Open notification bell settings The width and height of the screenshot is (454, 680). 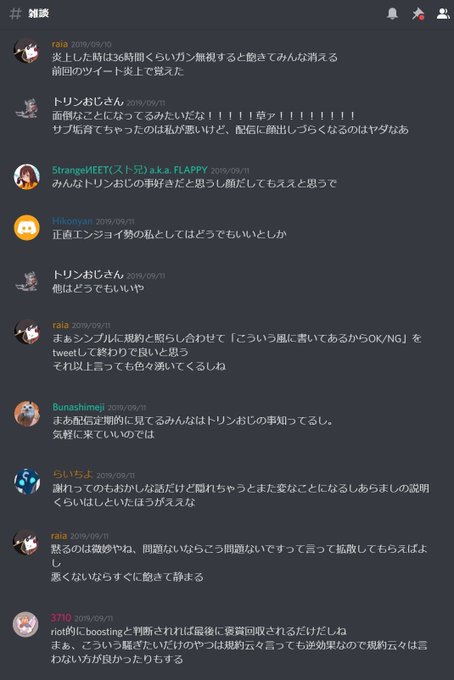pyautogui.click(x=392, y=13)
